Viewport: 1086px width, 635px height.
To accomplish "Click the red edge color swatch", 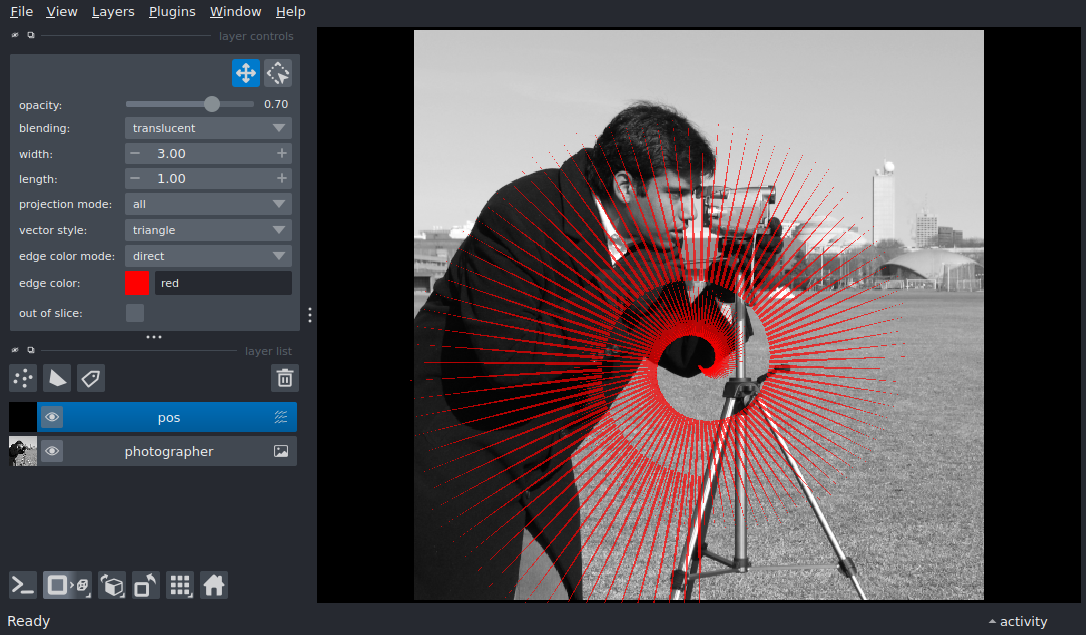I will pyautogui.click(x=138, y=283).
